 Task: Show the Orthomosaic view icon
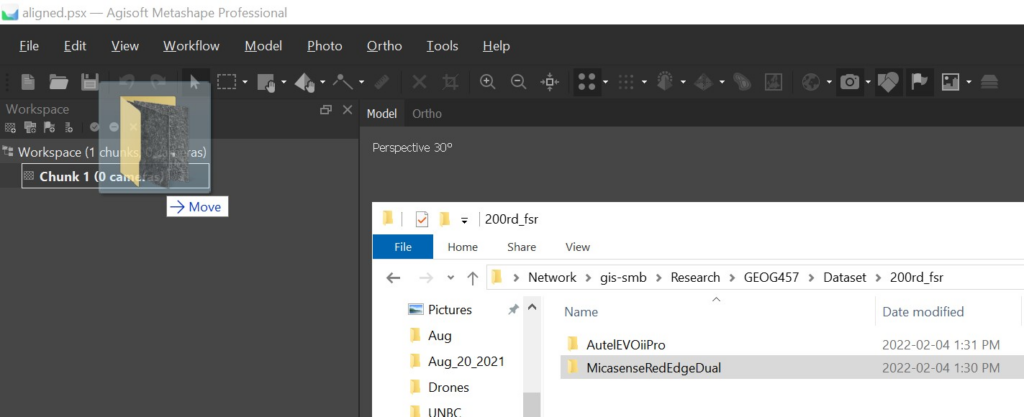pos(773,82)
